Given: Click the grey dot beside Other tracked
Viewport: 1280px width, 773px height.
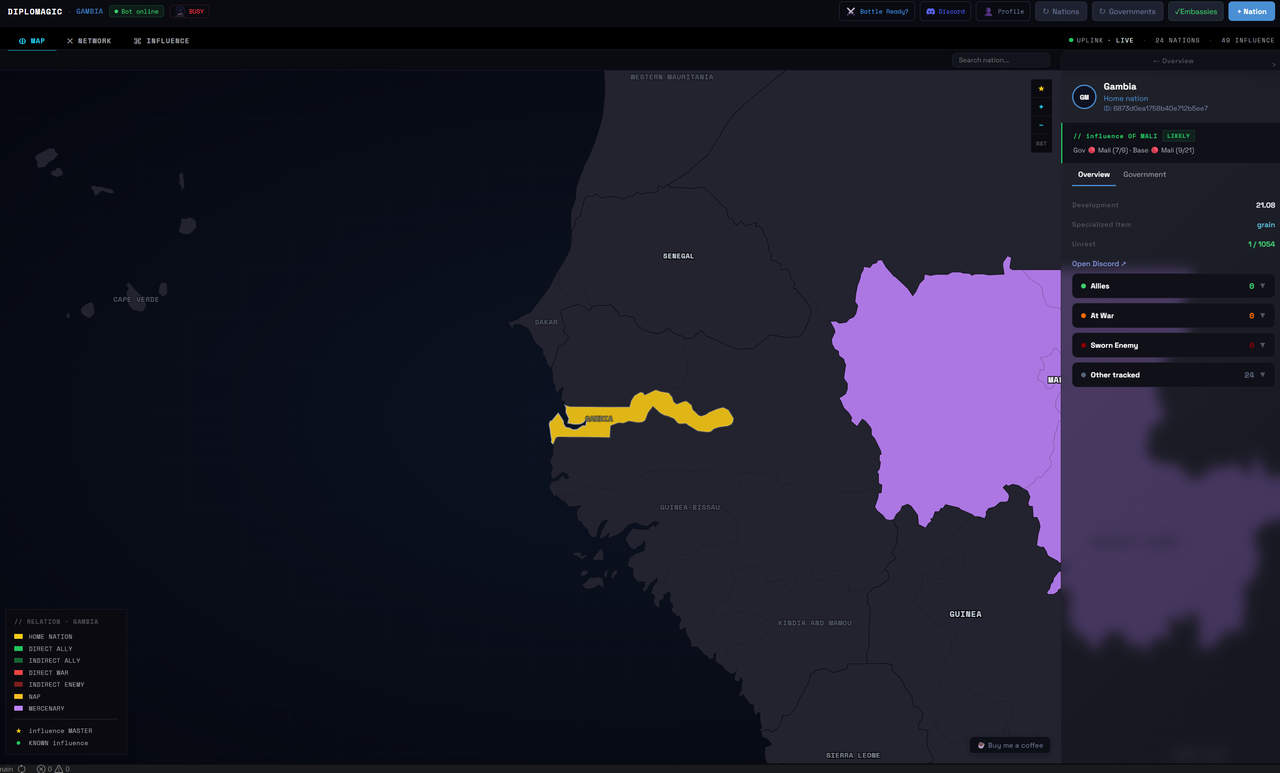Looking at the screenshot, I should 1083,375.
